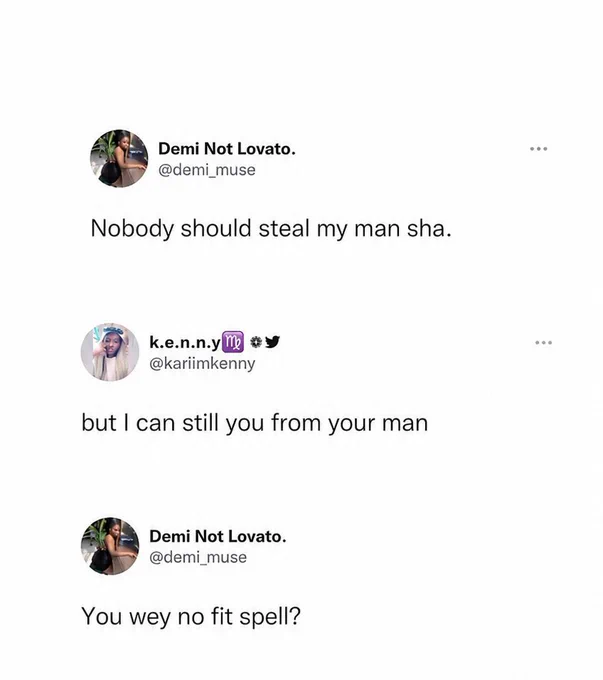This screenshot has height=680, width=603.
Task: Open the three-dot menu on Demi's first tweet
Action: [x=539, y=149]
